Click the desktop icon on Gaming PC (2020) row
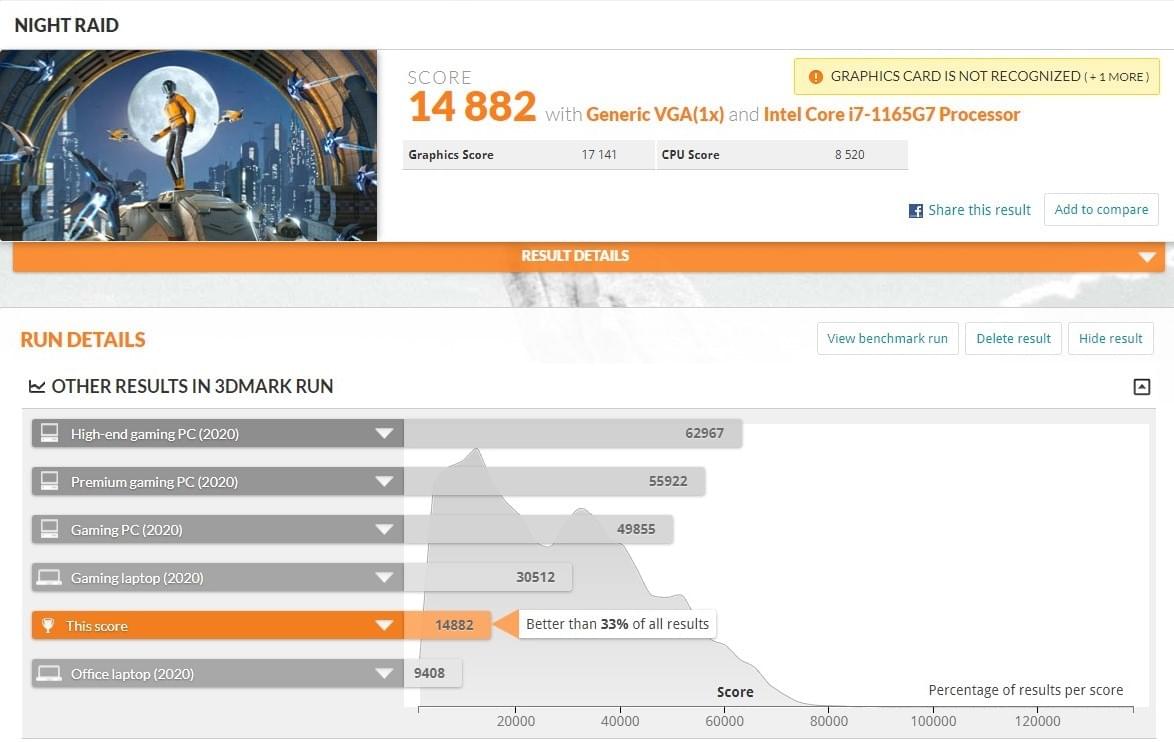Screen dimensions: 1174x742 [x=49, y=529]
